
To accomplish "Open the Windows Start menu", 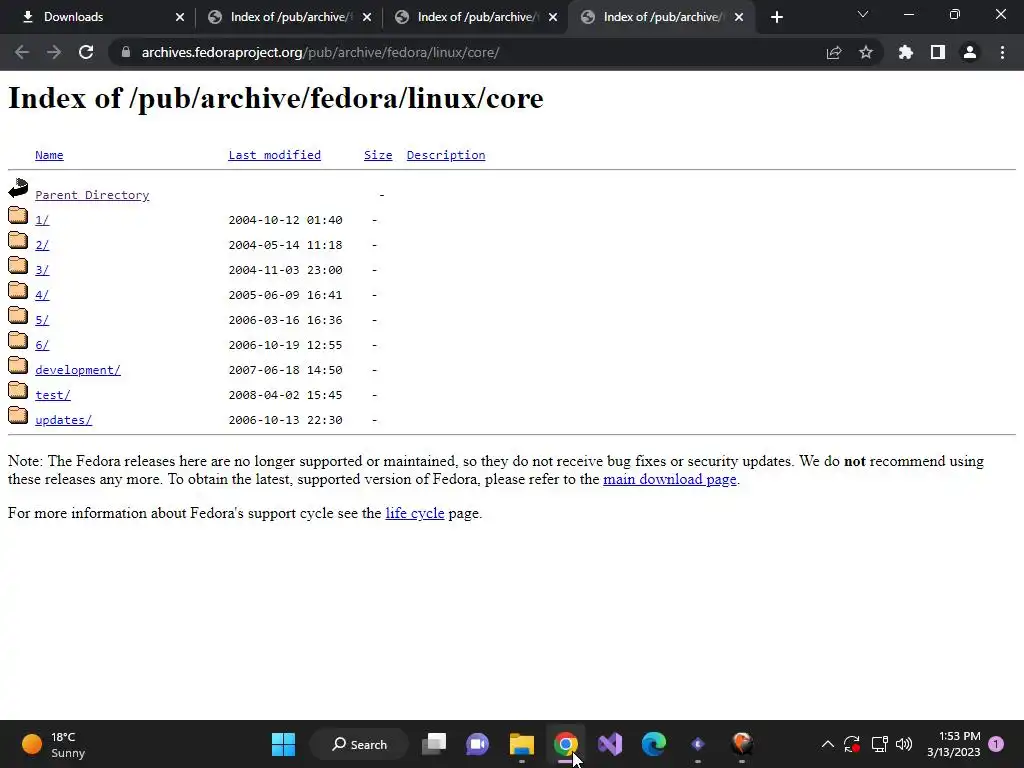I will 283,744.
